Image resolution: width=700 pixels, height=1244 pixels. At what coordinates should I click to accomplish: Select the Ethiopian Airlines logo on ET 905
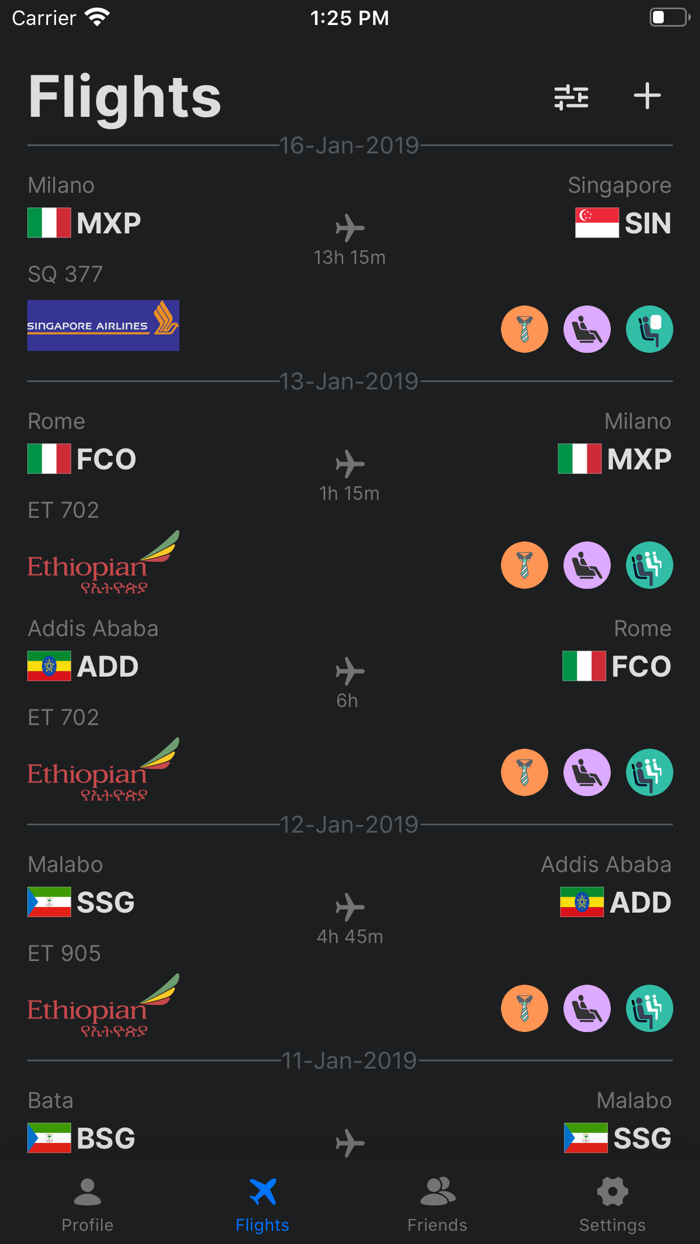click(x=102, y=1006)
